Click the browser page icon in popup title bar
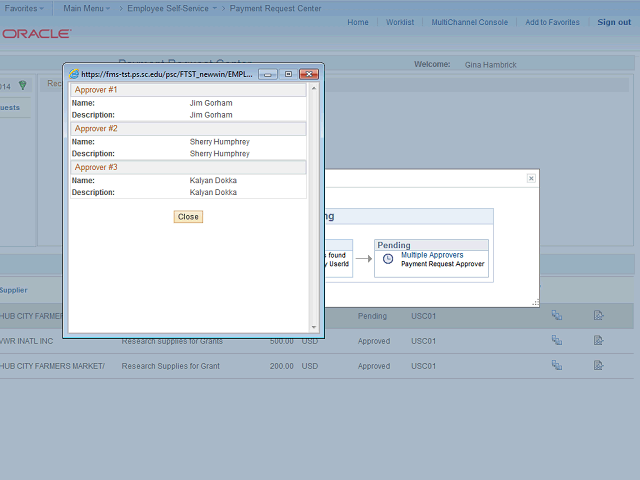This screenshot has width=640, height=480. pos(73,74)
